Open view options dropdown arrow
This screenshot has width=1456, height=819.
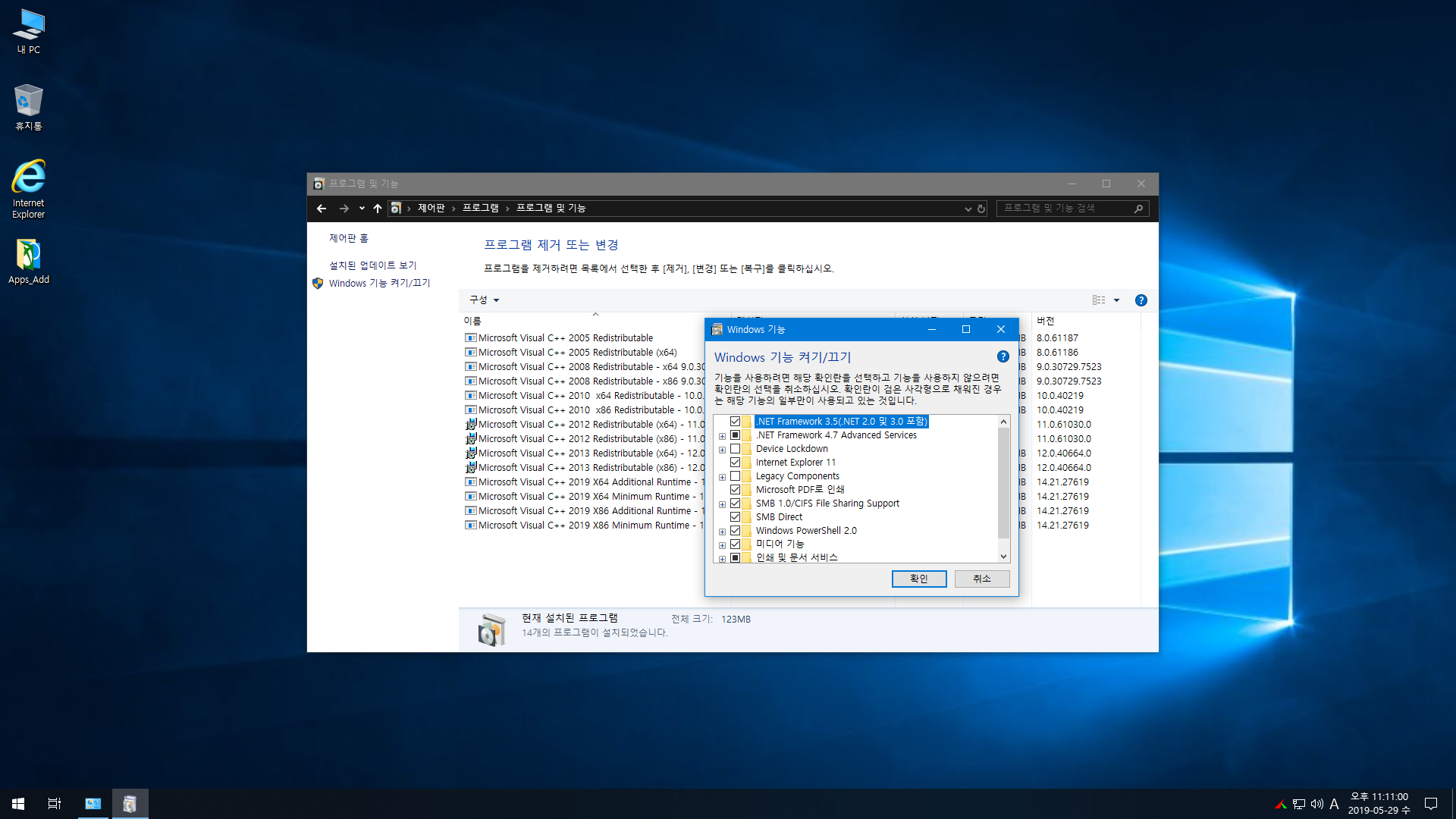1116,300
